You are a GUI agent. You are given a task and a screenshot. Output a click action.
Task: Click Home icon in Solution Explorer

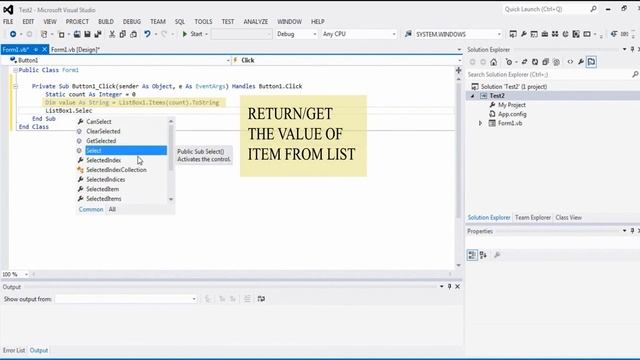click(x=493, y=62)
